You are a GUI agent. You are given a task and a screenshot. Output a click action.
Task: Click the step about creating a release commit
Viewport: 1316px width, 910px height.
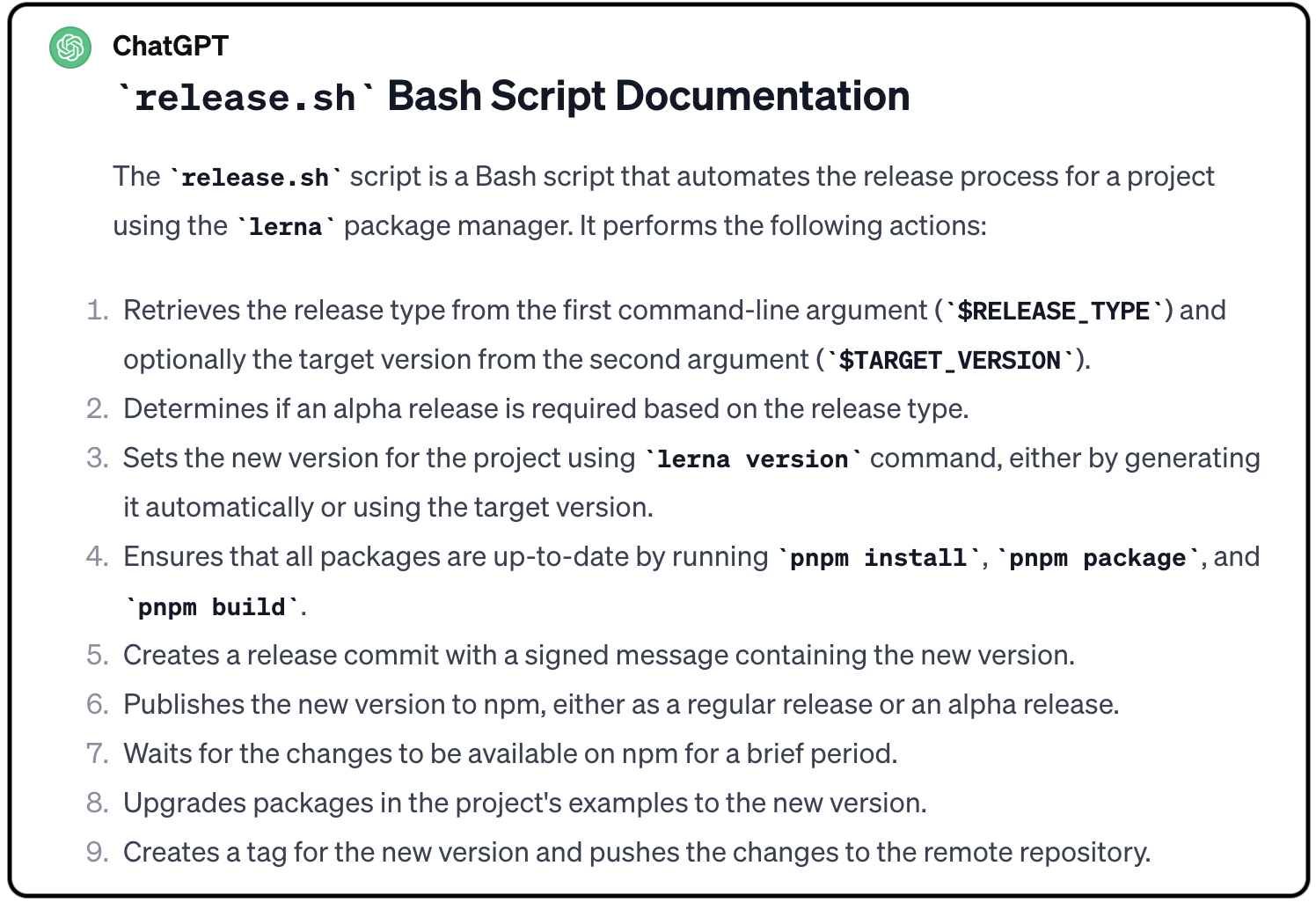point(598,656)
